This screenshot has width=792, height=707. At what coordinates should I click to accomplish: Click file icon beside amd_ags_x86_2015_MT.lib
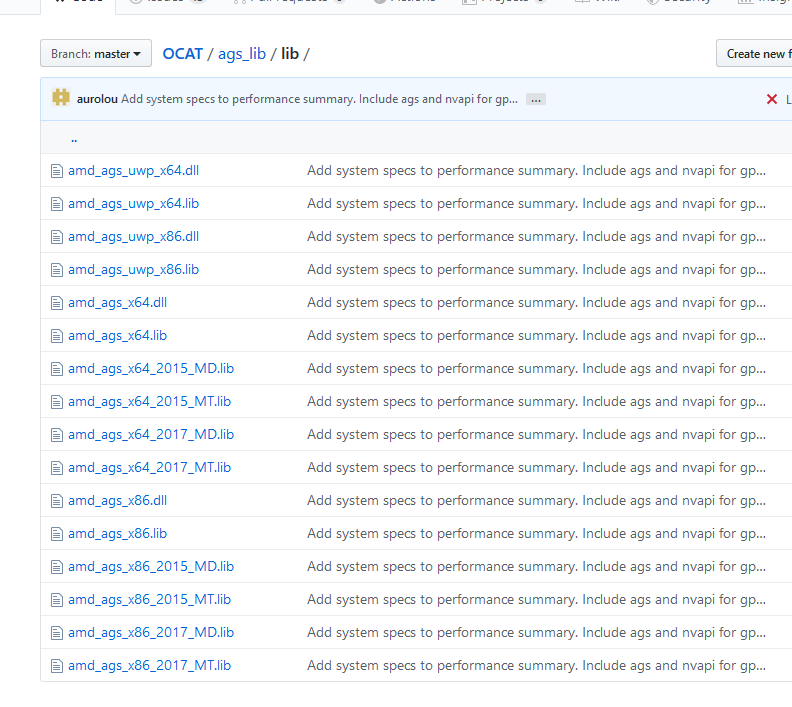point(57,600)
